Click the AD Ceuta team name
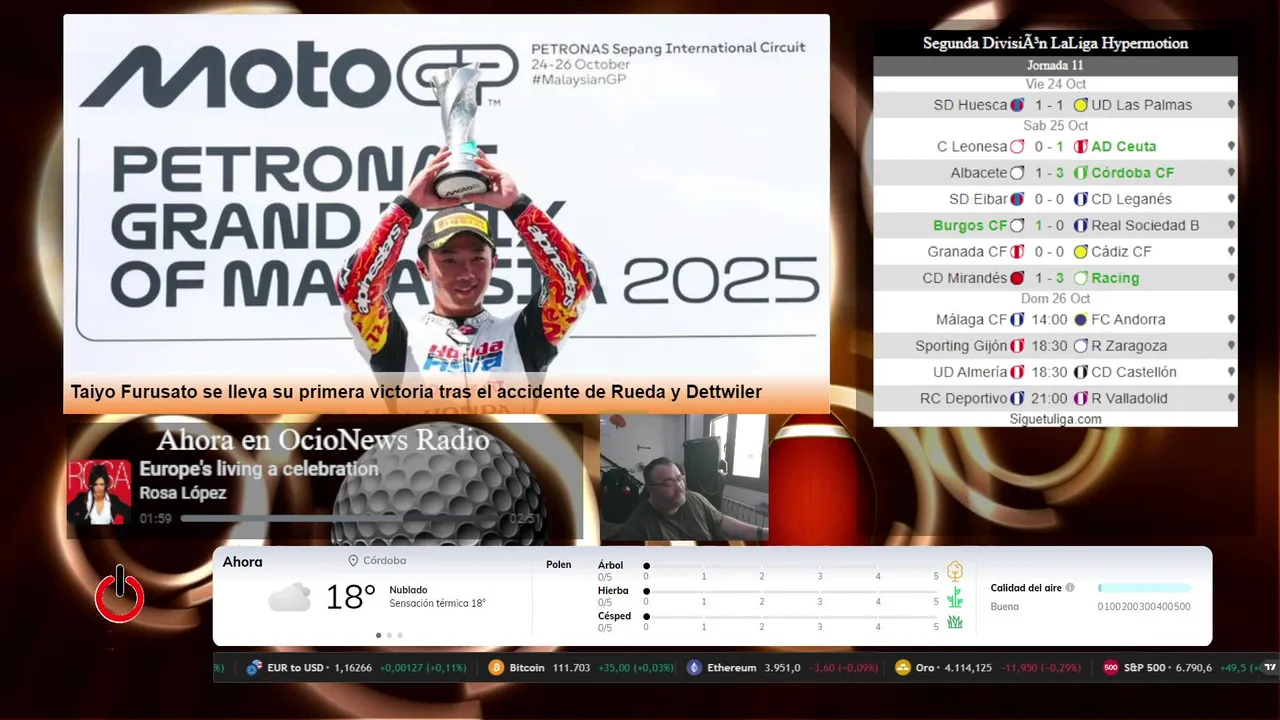Screen dimensions: 1280x720 click(1123, 147)
